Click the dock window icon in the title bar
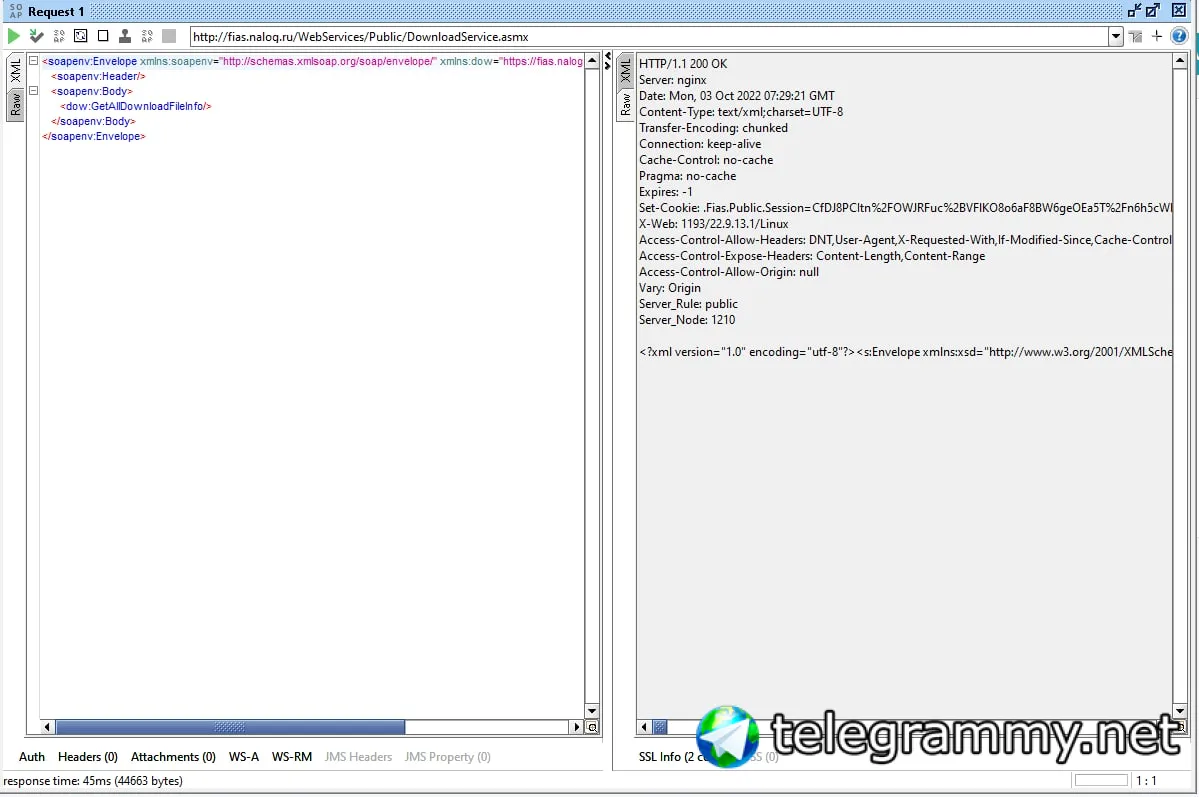The image size is (1199, 797). [x=1135, y=11]
